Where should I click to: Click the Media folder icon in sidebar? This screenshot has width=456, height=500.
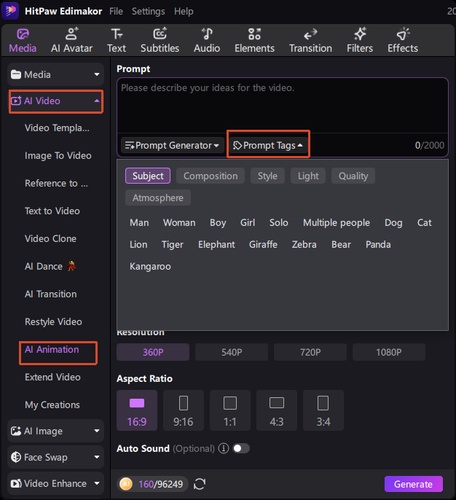(16, 74)
